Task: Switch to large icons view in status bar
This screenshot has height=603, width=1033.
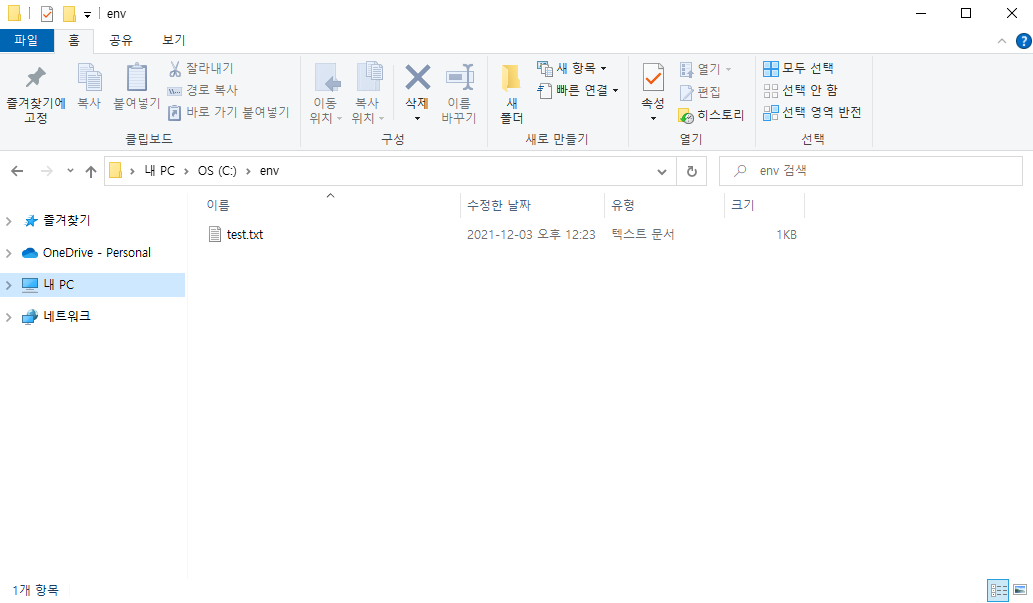Action: pos(1020,590)
